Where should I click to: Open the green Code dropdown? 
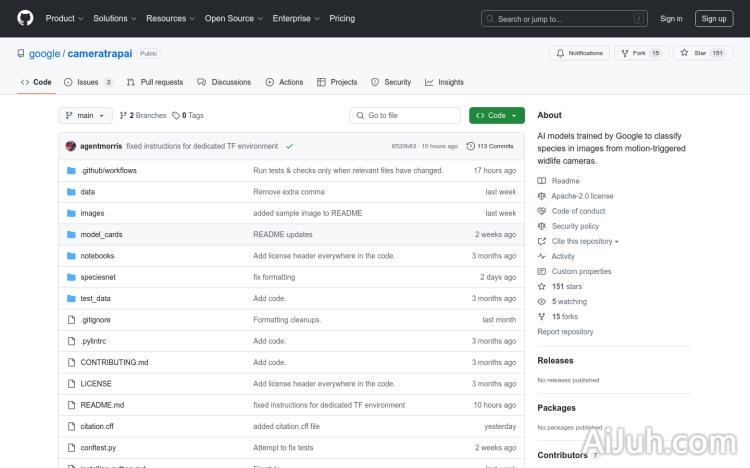496,115
